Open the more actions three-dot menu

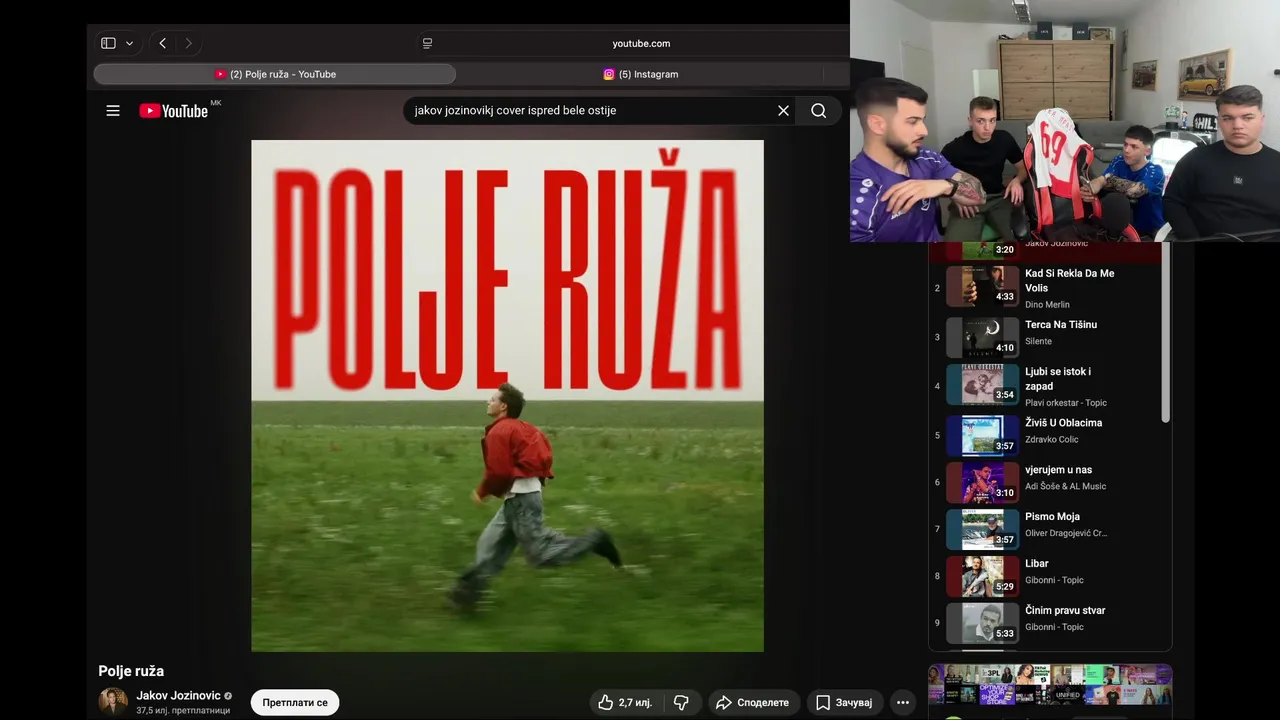coord(903,703)
